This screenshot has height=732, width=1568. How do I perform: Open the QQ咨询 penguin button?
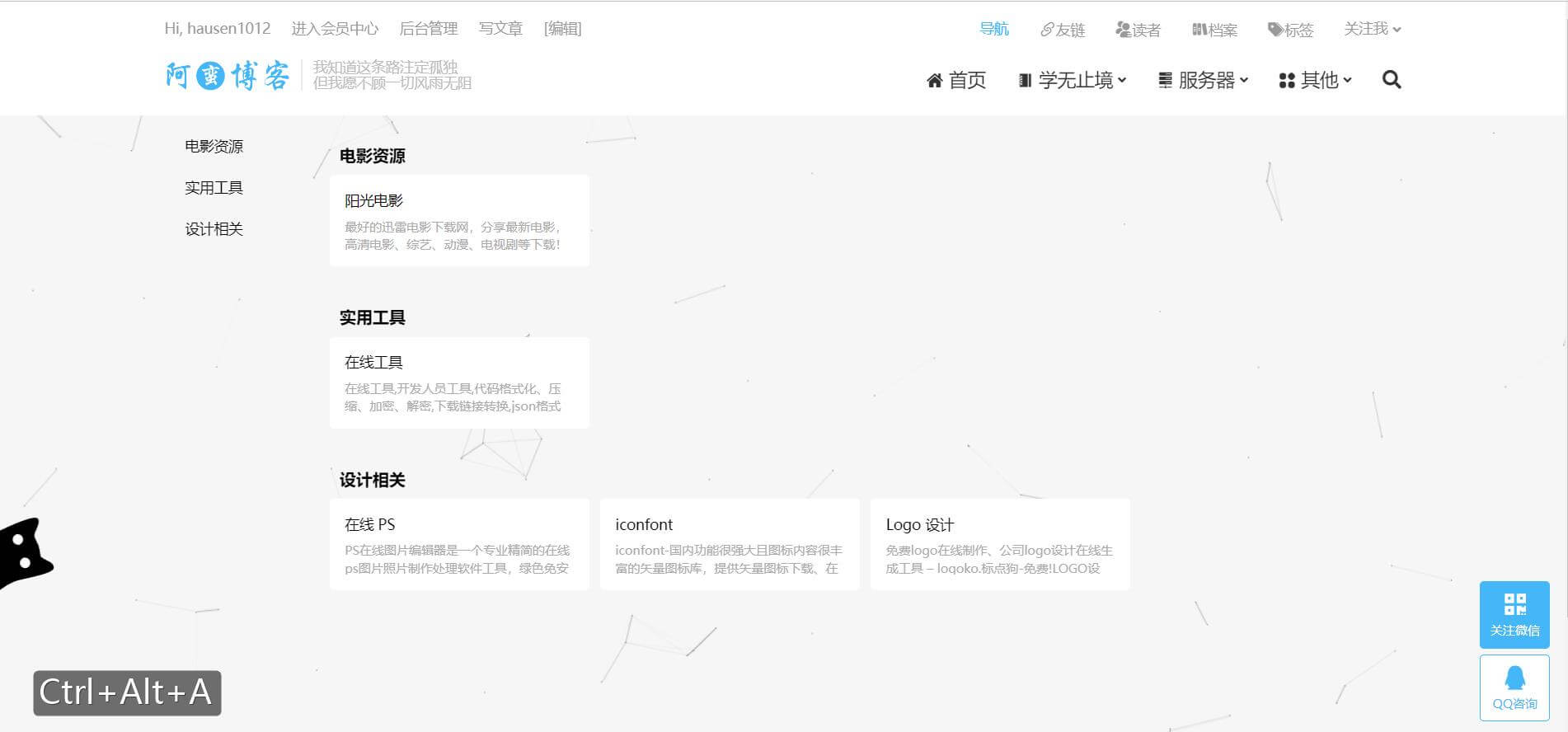[x=1514, y=687]
